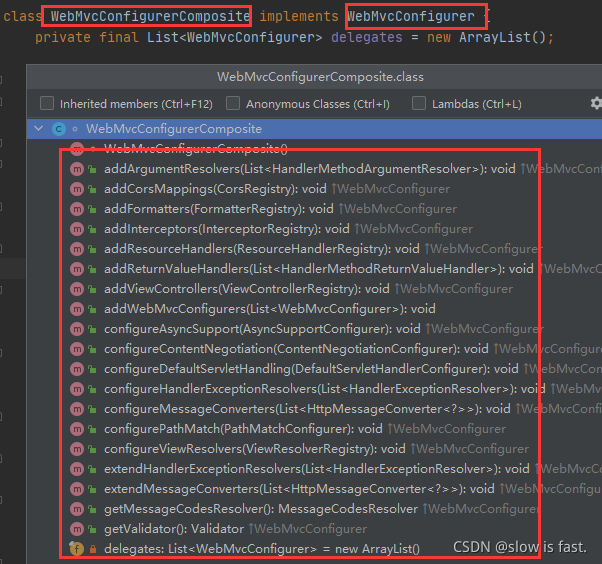Image resolution: width=602 pixels, height=564 pixels.
Task: Click the method icon beside configureMessageConverters
Action: (77, 409)
